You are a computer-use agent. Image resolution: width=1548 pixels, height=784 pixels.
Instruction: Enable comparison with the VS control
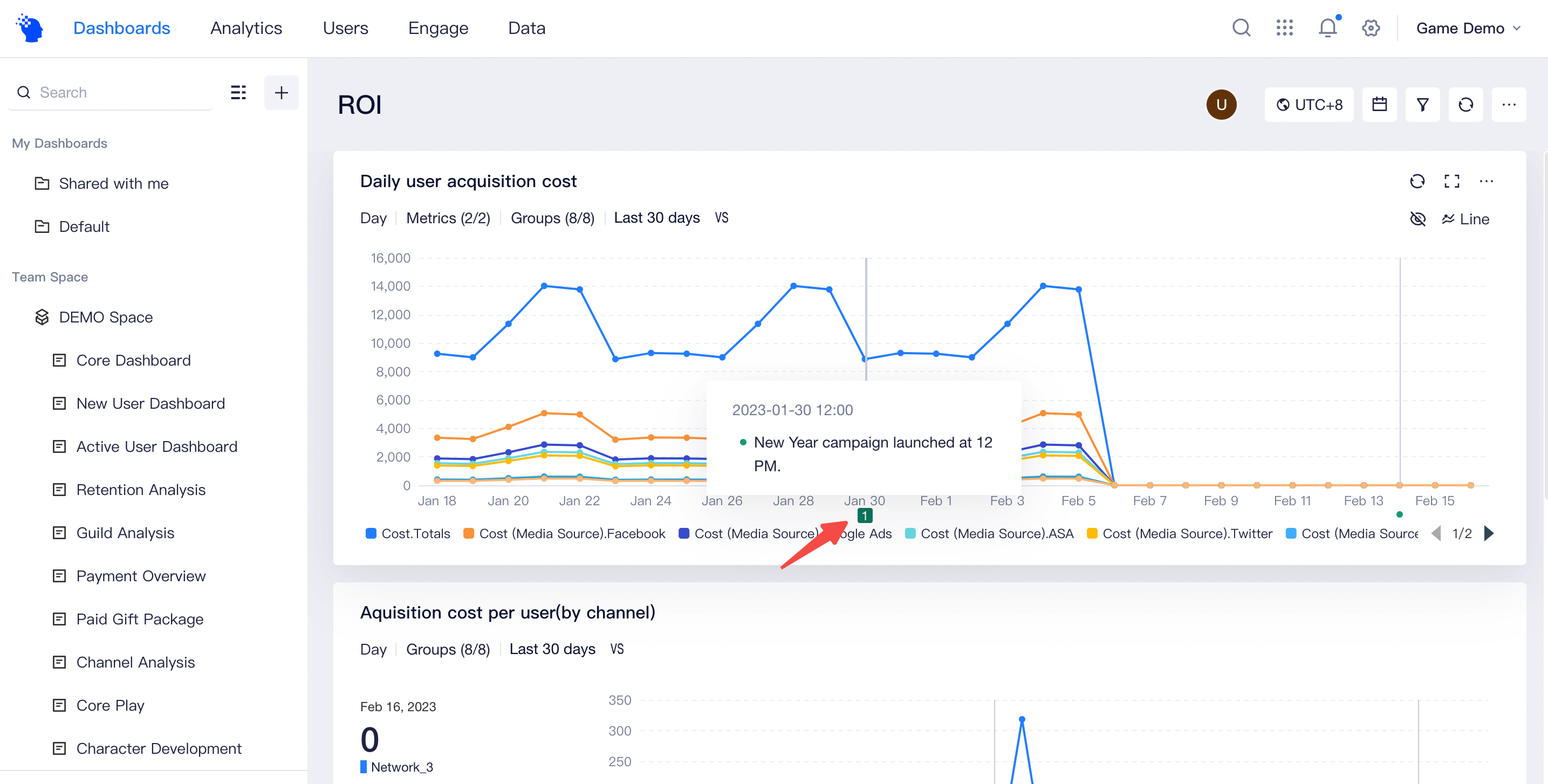coord(721,217)
